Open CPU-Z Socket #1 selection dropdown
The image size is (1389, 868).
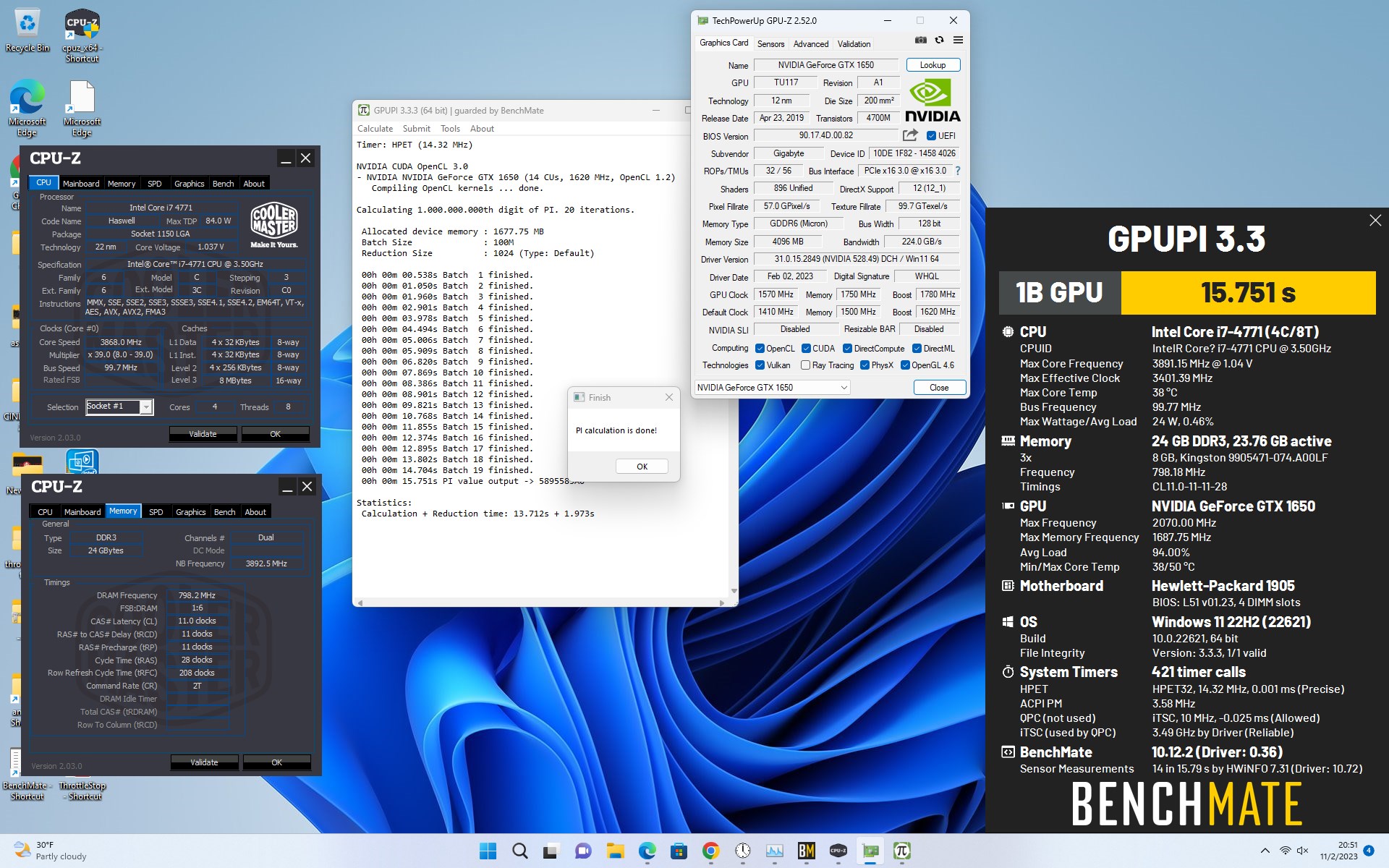pyautogui.click(x=119, y=407)
